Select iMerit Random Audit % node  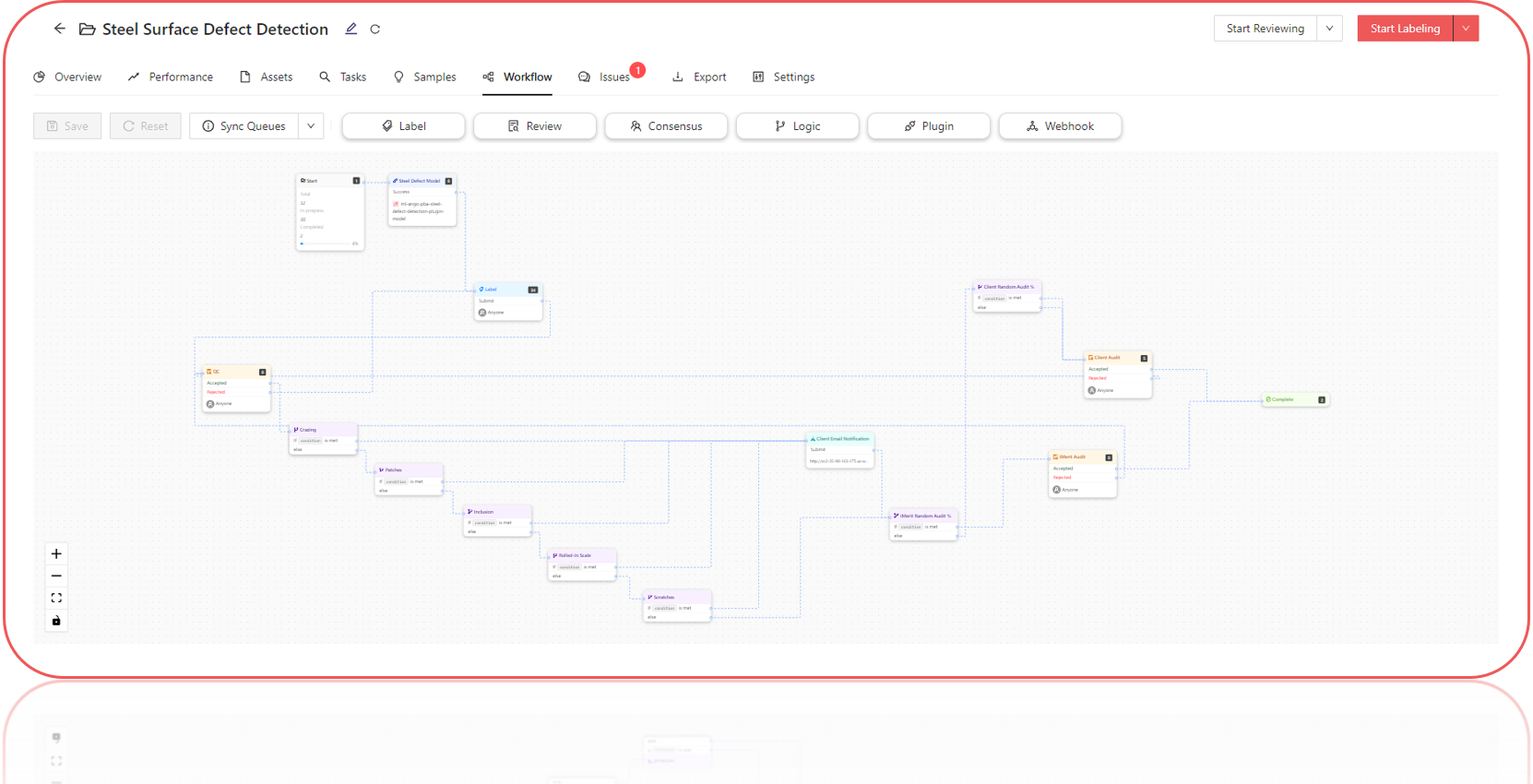923,525
